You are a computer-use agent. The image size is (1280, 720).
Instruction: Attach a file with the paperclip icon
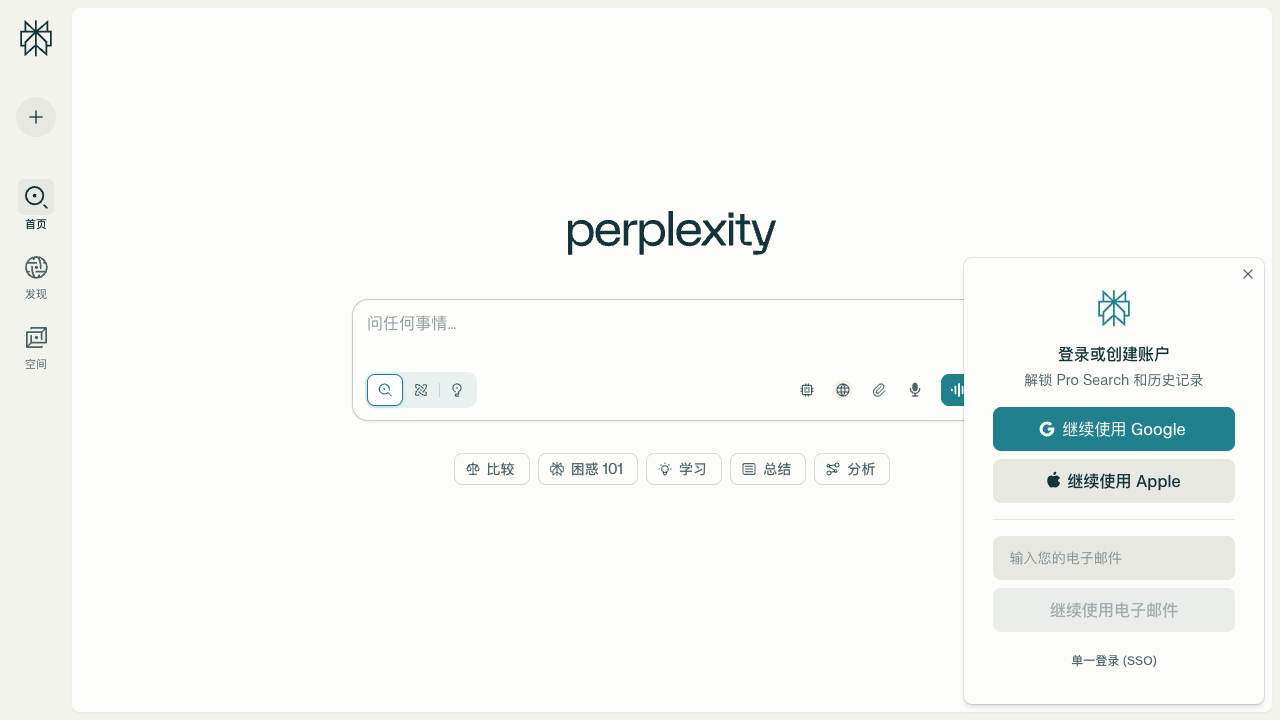click(x=879, y=390)
